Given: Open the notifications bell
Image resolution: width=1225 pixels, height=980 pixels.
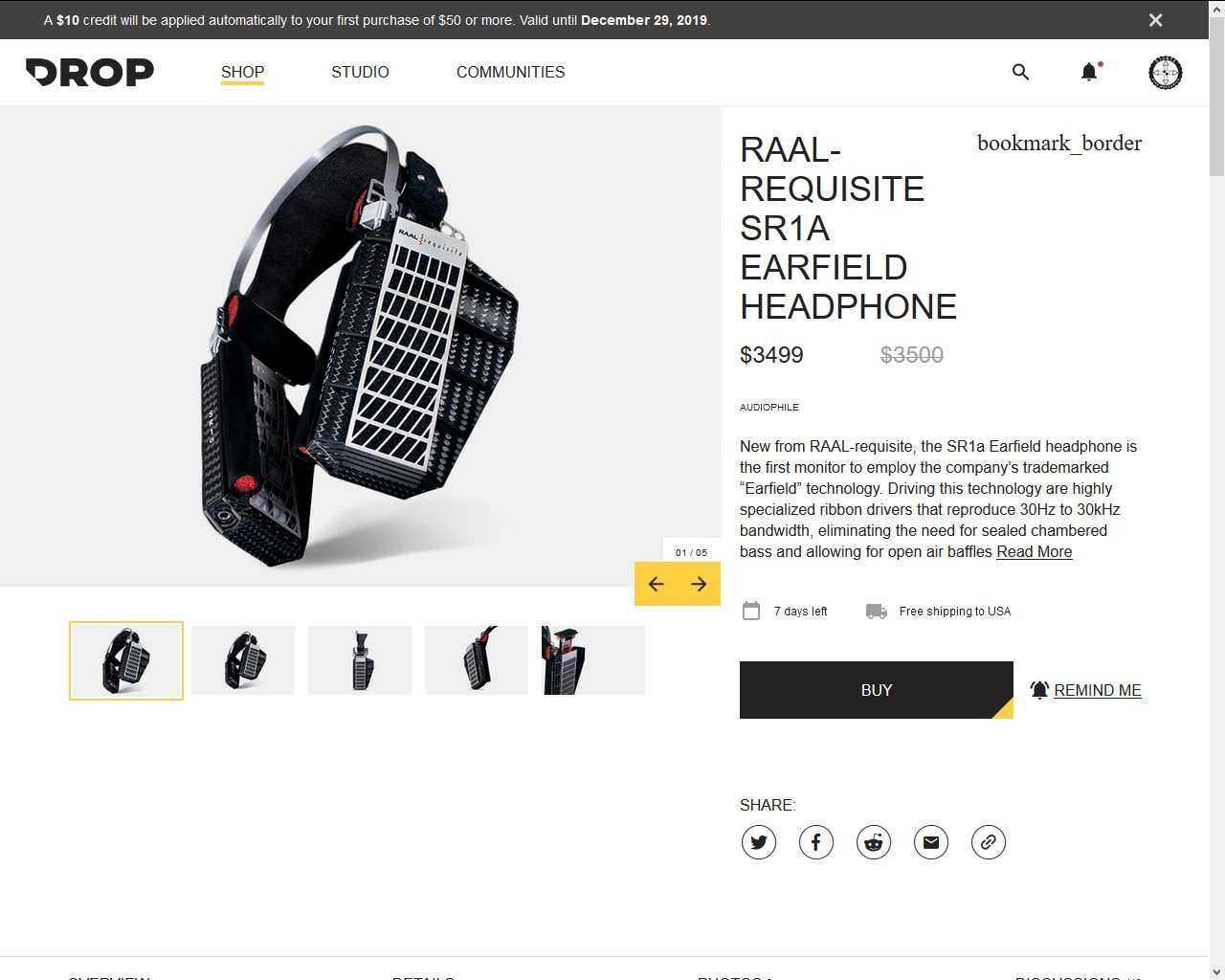Looking at the screenshot, I should (1089, 72).
